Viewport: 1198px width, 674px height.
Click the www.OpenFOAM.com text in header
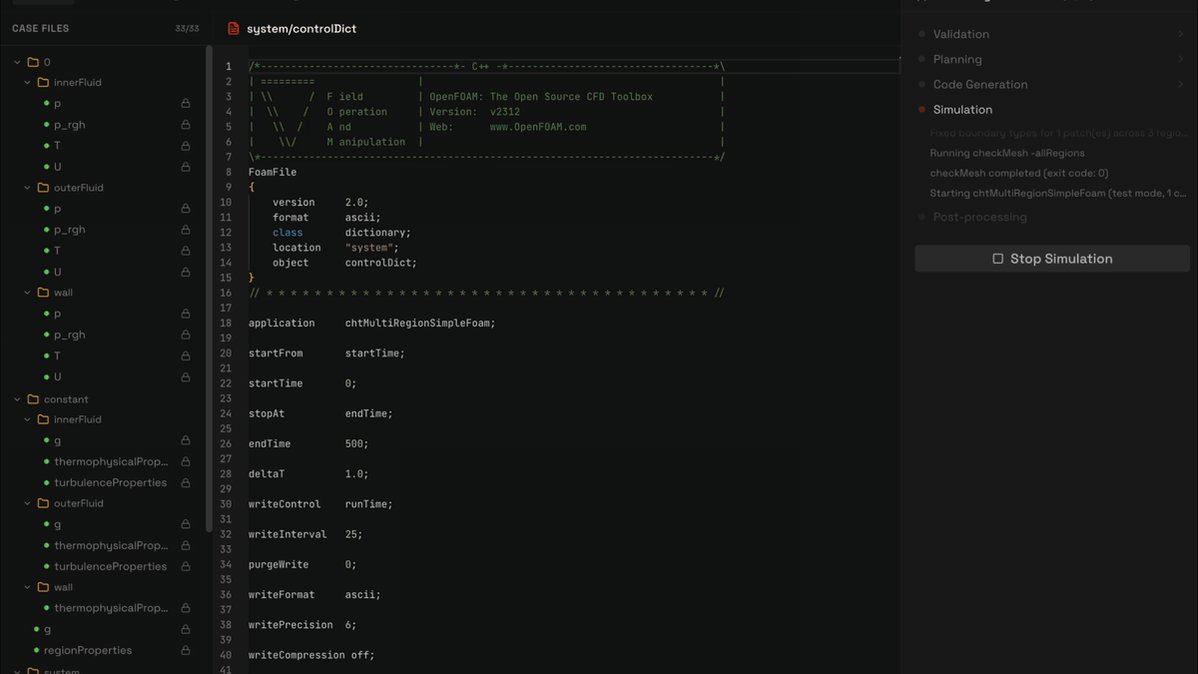tap(538, 127)
